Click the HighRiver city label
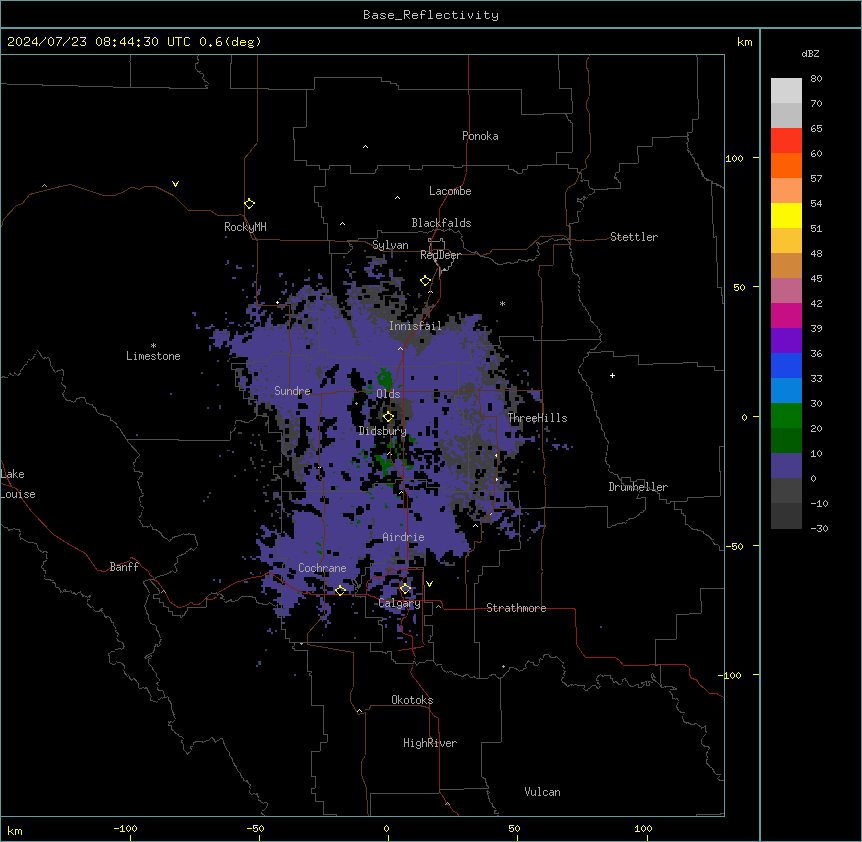The height and width of the screenshot is (842, 862). point(430,743)
